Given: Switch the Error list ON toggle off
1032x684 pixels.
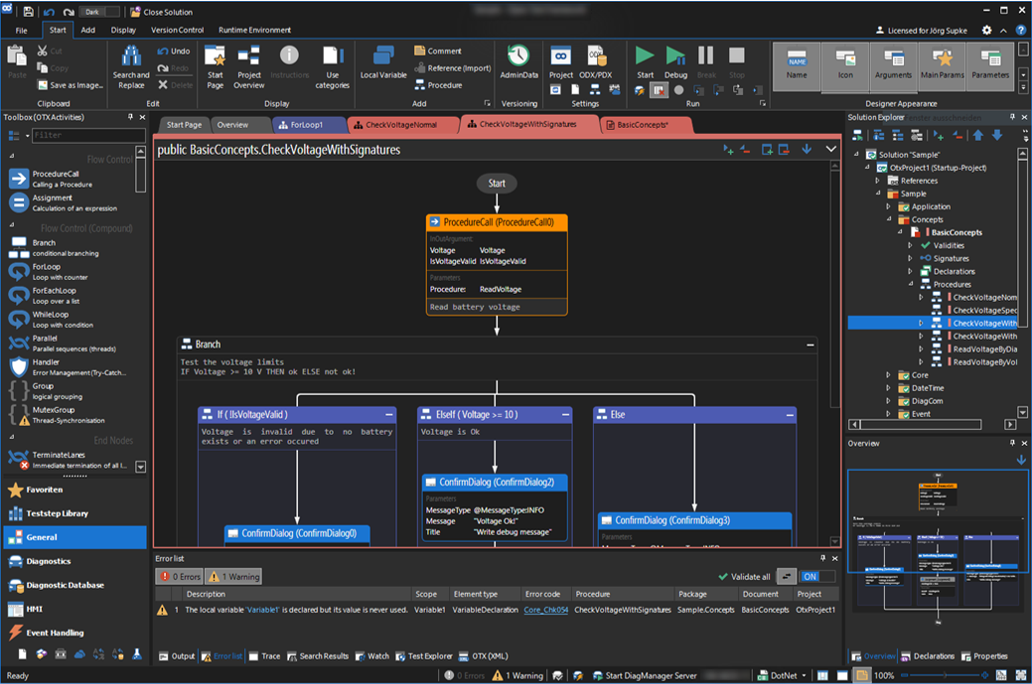Looking at the screenshot, I should (x=817, y=576).
